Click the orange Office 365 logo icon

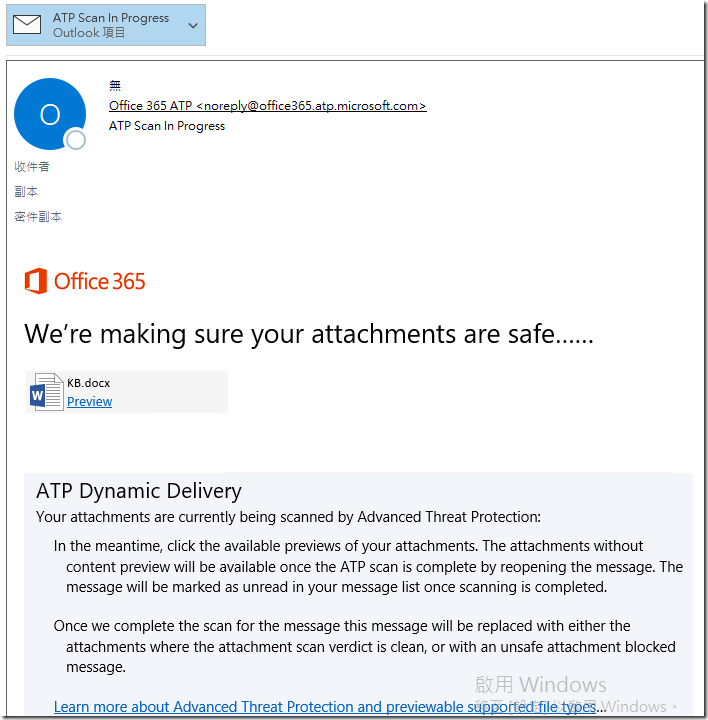coord(36,281)
